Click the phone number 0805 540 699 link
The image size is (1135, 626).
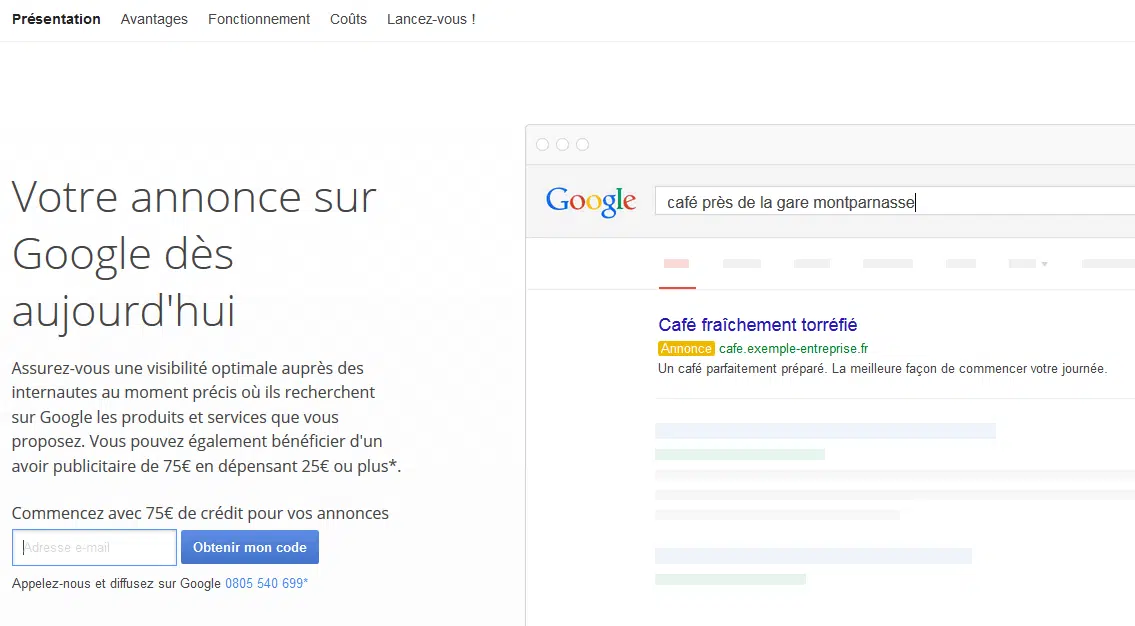point(266,583)
